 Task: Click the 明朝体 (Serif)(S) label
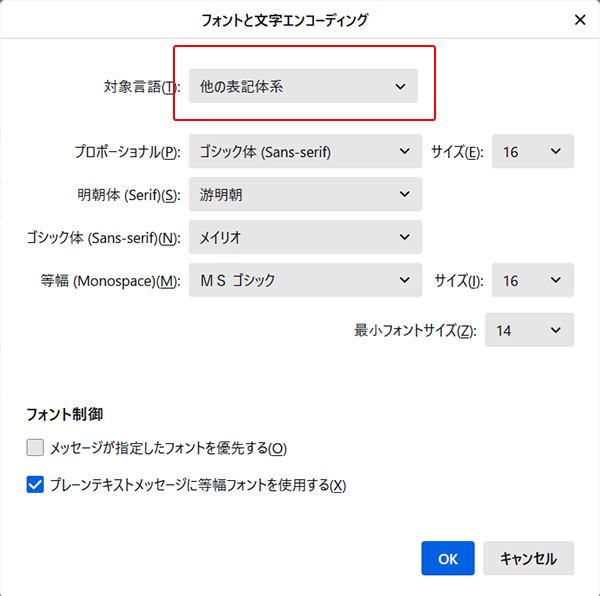click(129, 195)
